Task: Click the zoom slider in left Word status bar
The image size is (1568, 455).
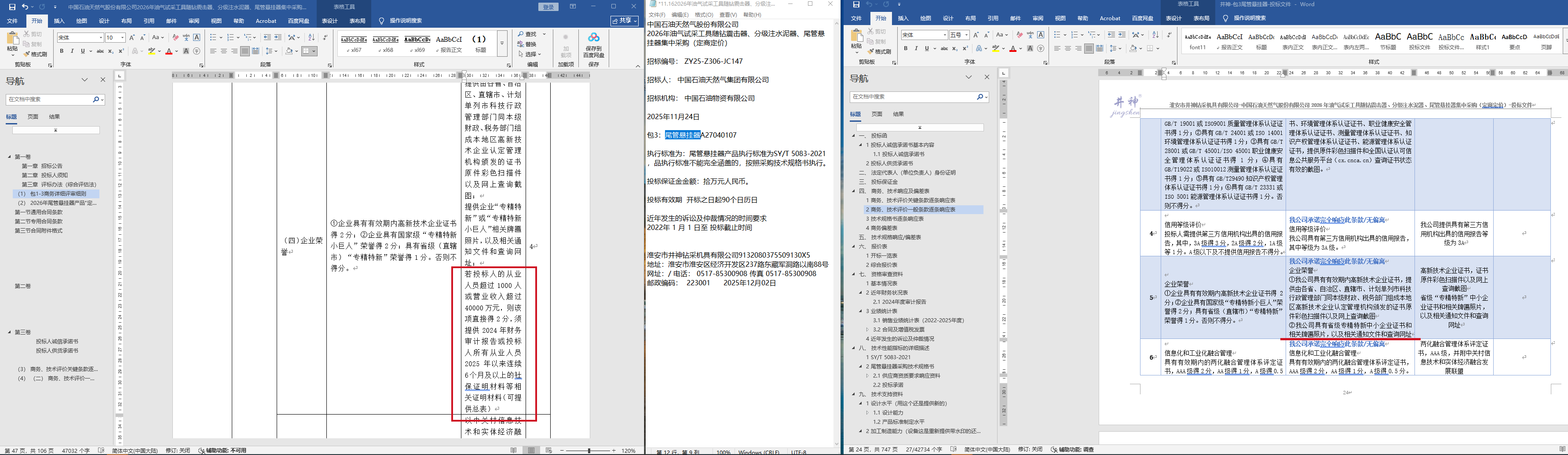Action: pyautogui.click(x=589, y=450)
